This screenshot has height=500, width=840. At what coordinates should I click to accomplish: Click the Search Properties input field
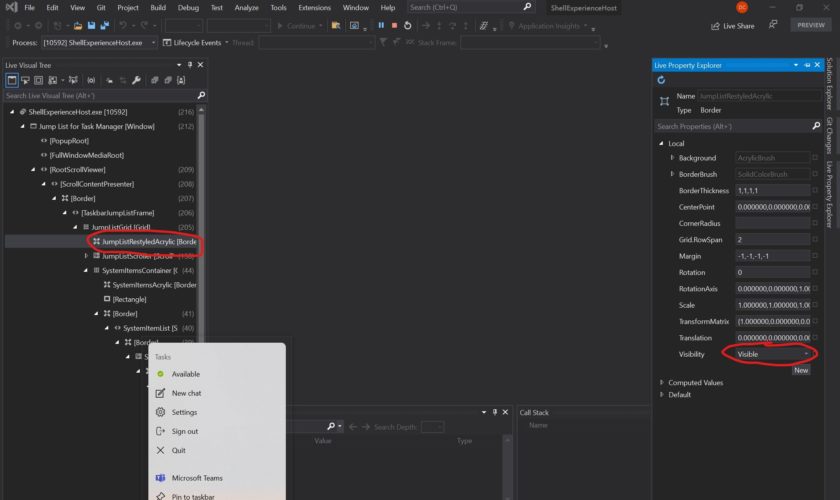[732, 127]
